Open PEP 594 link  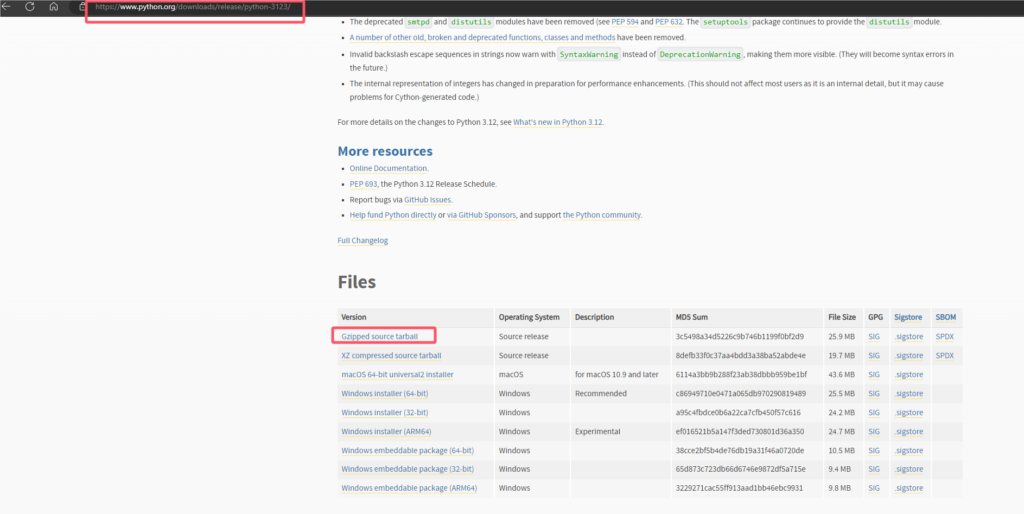624,22
